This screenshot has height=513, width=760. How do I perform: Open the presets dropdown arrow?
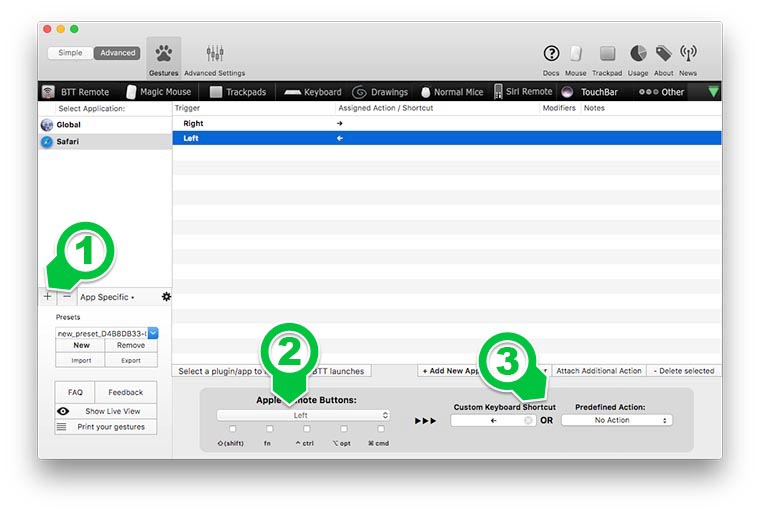pos(153,333)
